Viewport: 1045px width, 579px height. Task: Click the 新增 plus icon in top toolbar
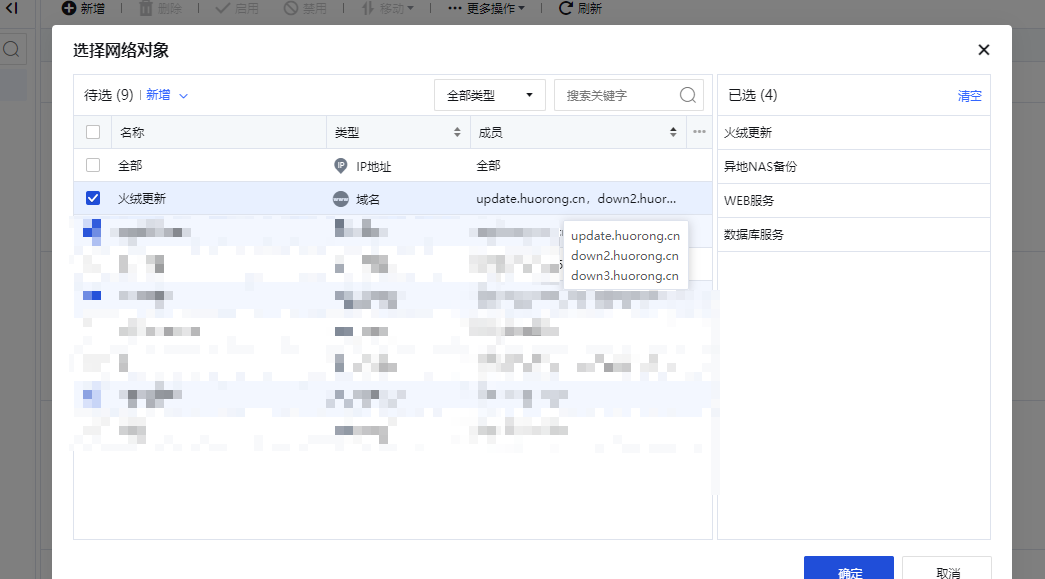tap(69, 8)
